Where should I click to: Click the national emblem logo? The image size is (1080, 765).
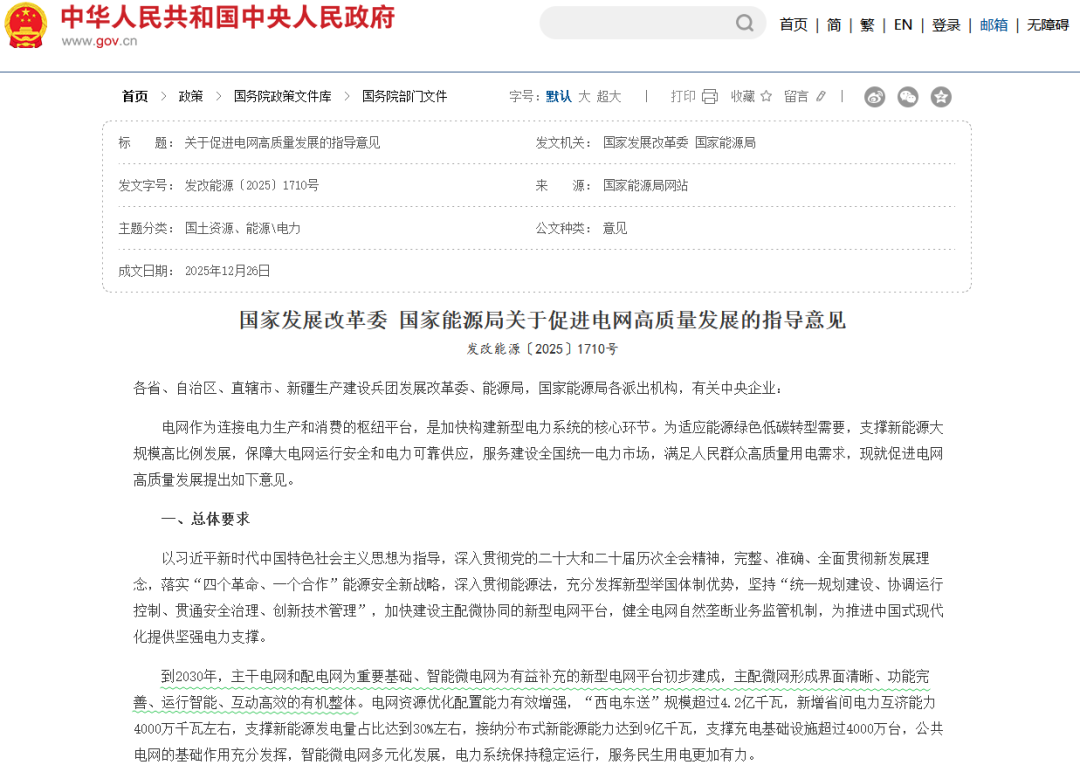pos(26,26)
